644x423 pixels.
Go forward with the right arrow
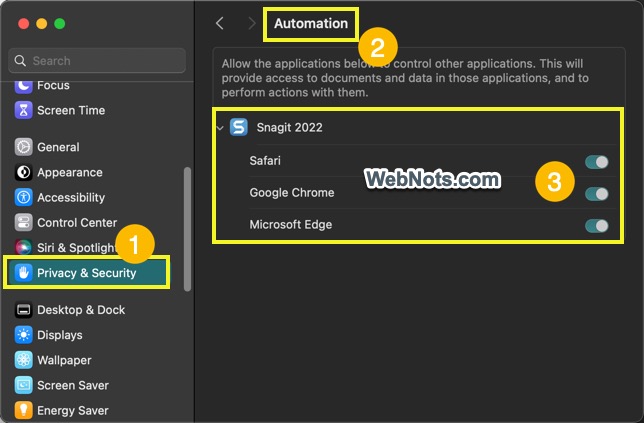pyautogui.click(x=251, y=23)
